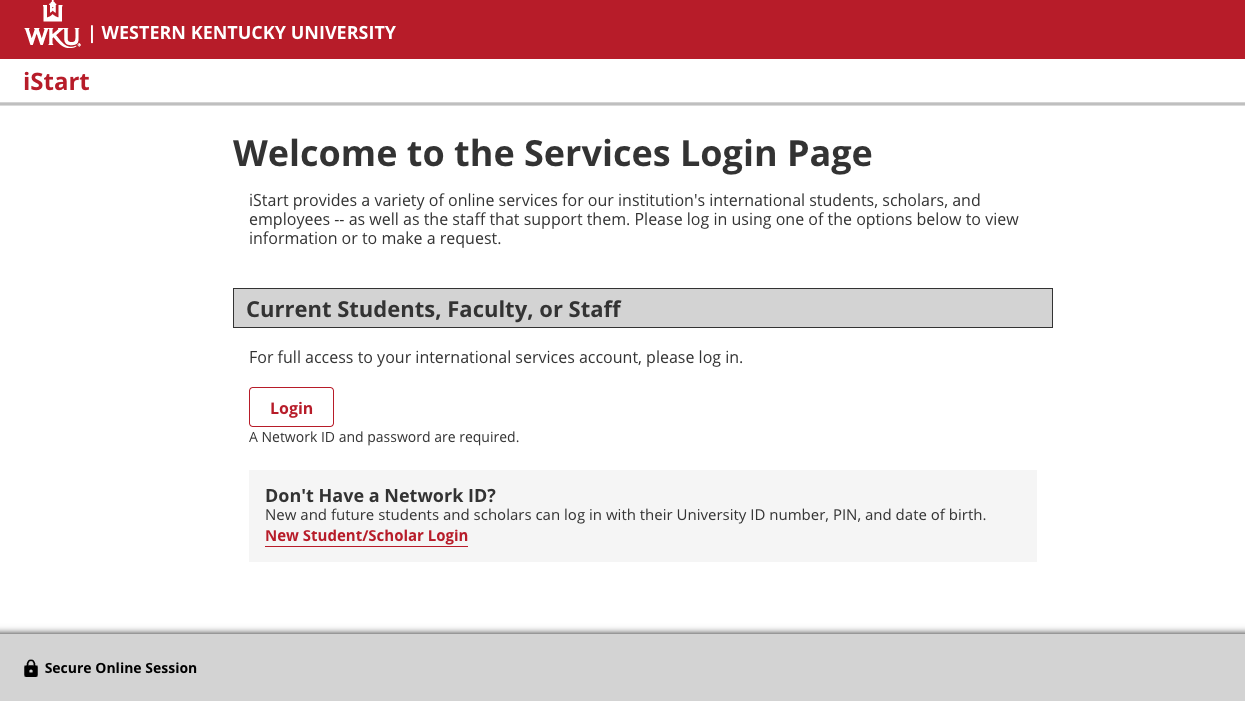Select the Secure Online Session footer indicator
This screenshot has width=1245, height=701.
[120, 668]
